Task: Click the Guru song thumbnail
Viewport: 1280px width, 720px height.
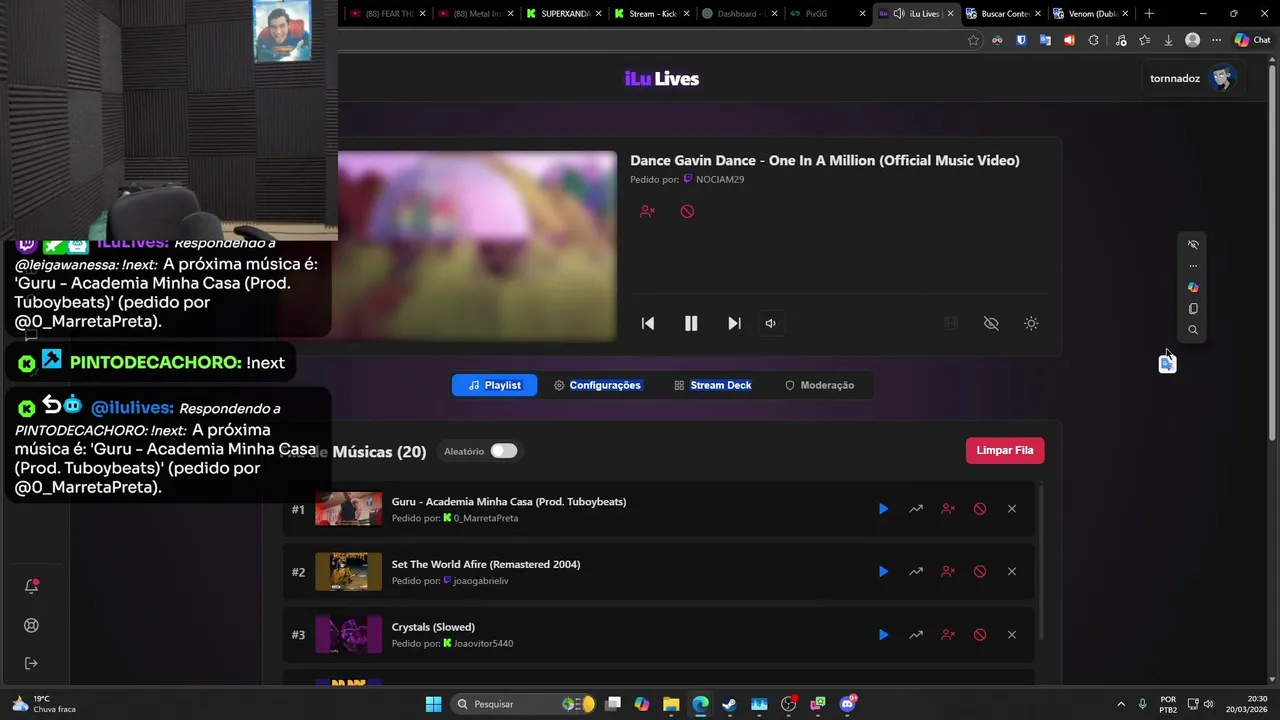Action: tap(348, 509)
